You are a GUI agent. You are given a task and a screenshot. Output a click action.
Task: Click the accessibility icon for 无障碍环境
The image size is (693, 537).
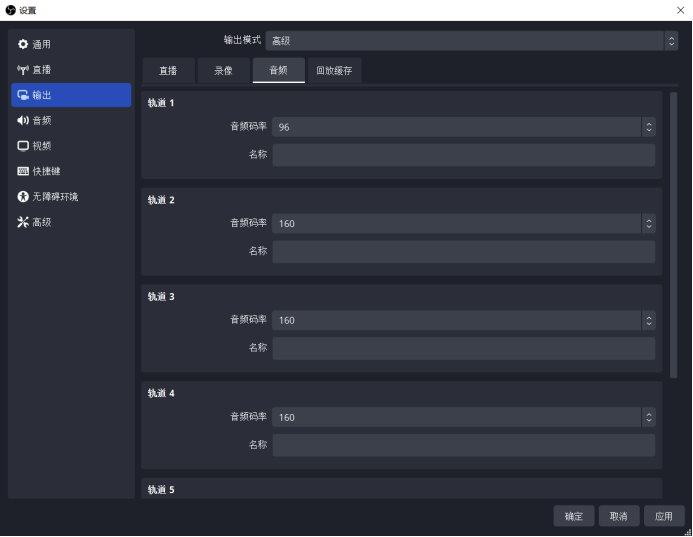pyautogui.click(x=23, y=197)
